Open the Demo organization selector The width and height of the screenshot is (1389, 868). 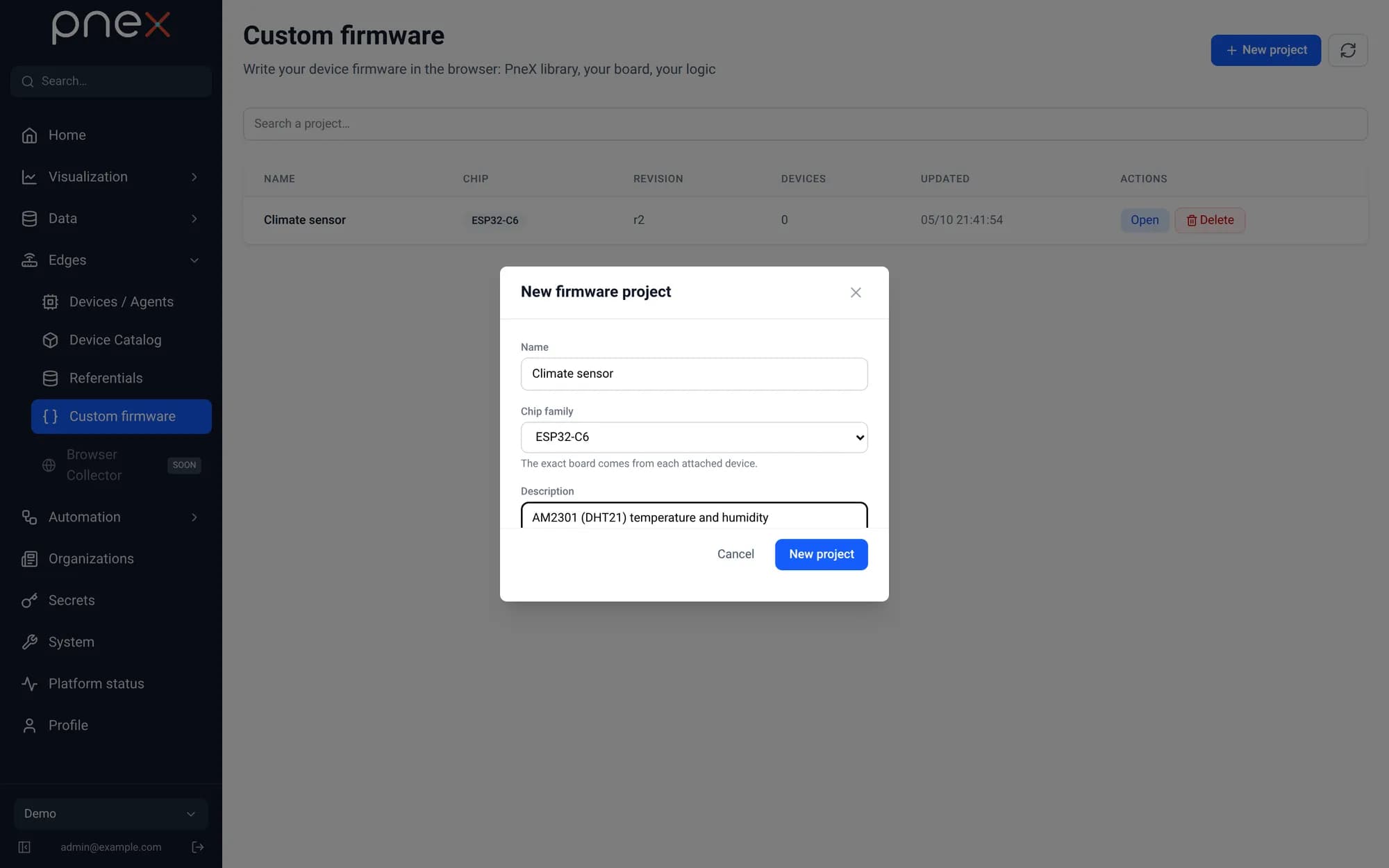coord(111,814)
